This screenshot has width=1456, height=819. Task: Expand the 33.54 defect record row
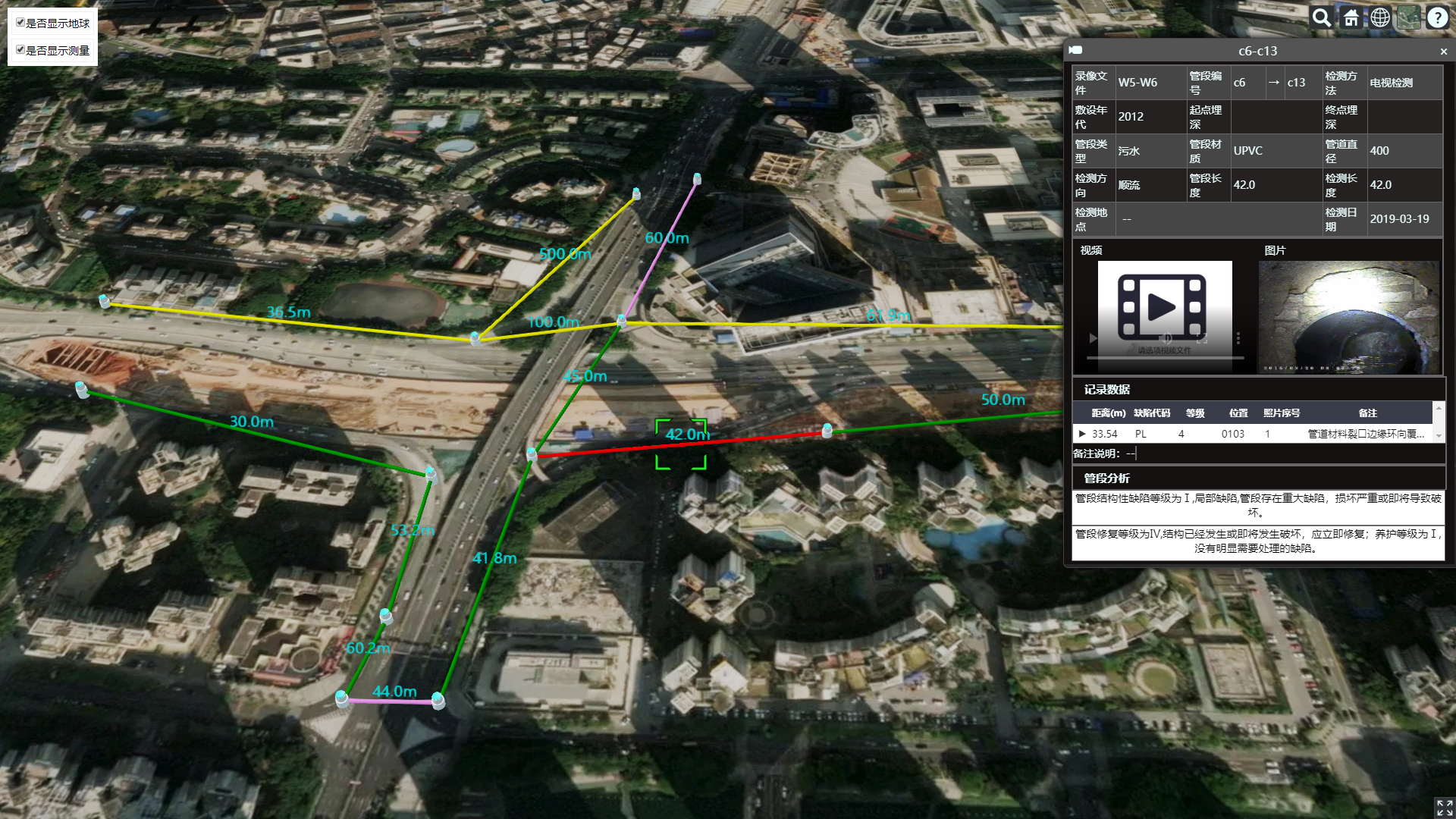point(1082,434)
